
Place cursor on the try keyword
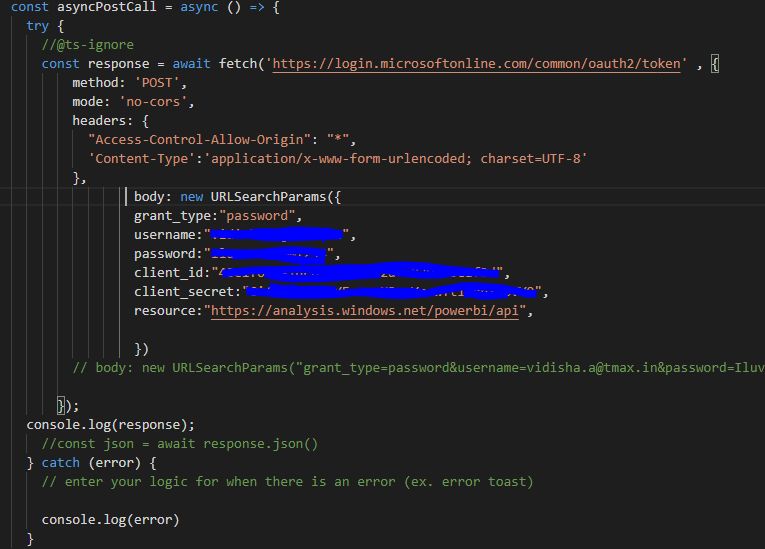pos(38,26)
